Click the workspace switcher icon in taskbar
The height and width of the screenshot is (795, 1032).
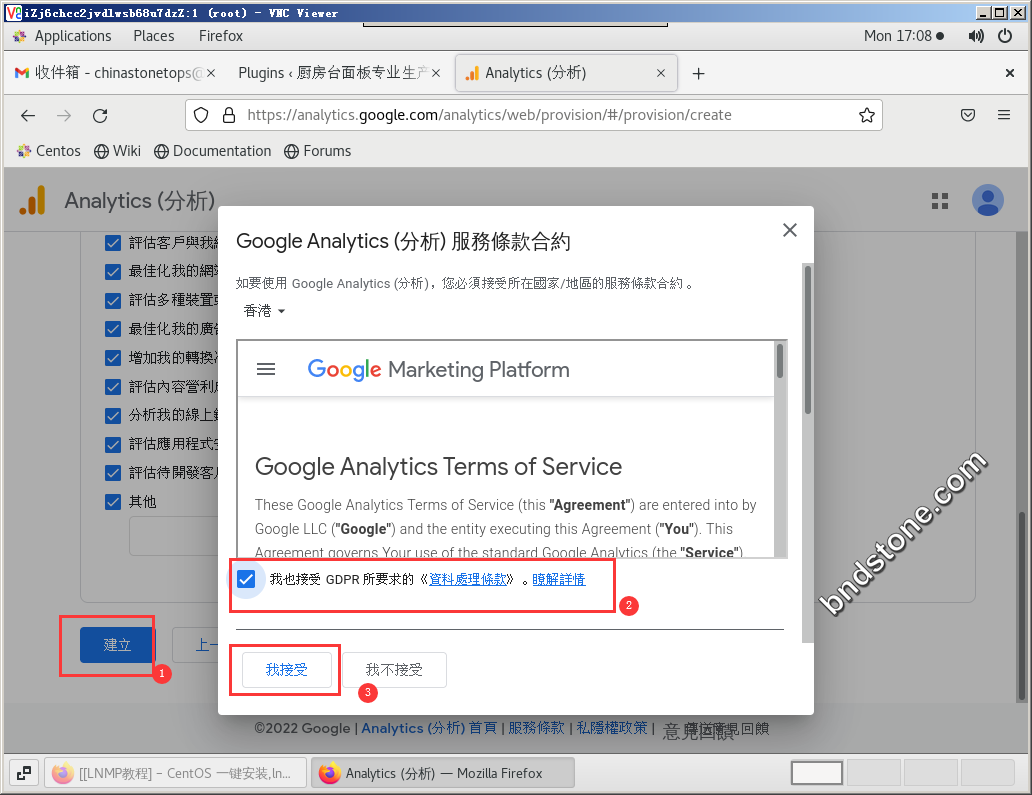(24, 773)
